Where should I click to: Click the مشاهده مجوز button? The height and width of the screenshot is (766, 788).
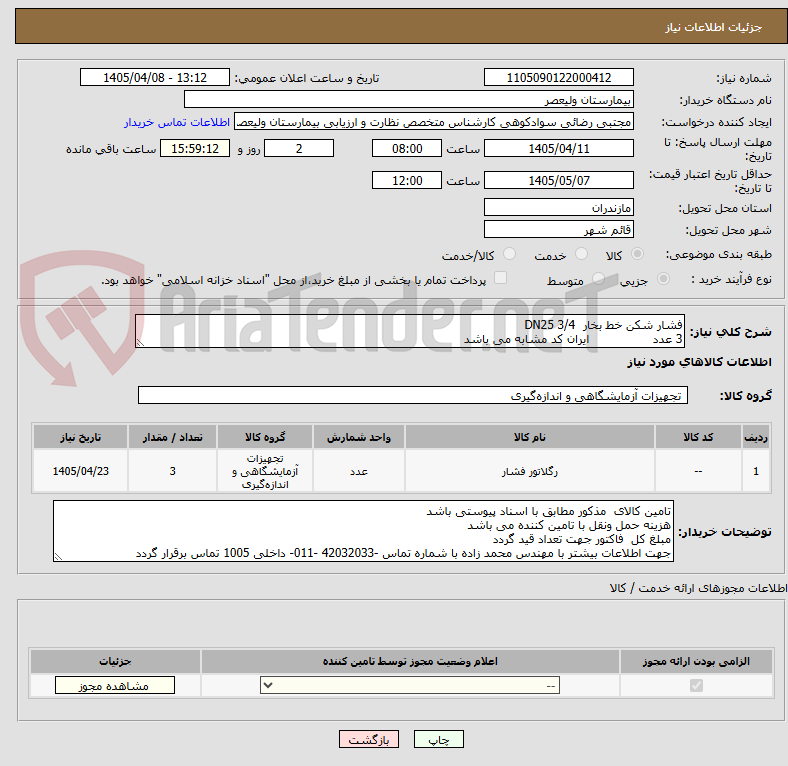[115, 686]
